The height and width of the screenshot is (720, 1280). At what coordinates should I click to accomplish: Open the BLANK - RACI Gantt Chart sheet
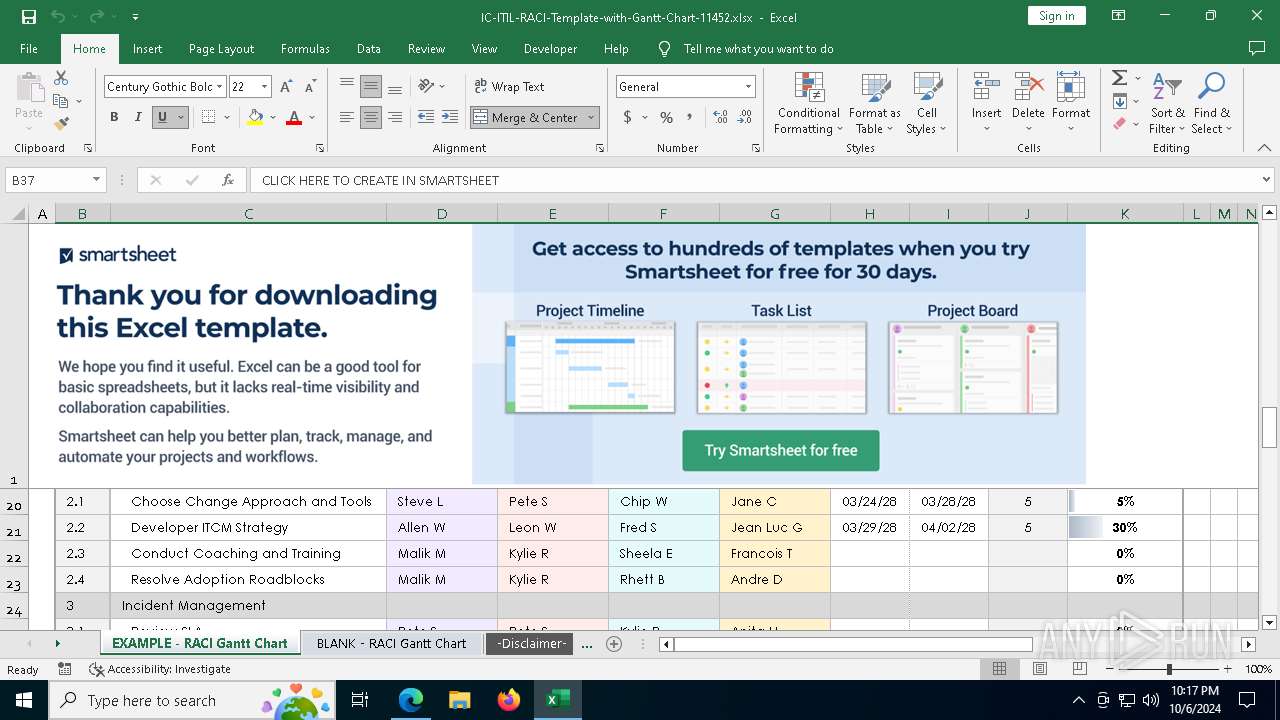point(391,644)
